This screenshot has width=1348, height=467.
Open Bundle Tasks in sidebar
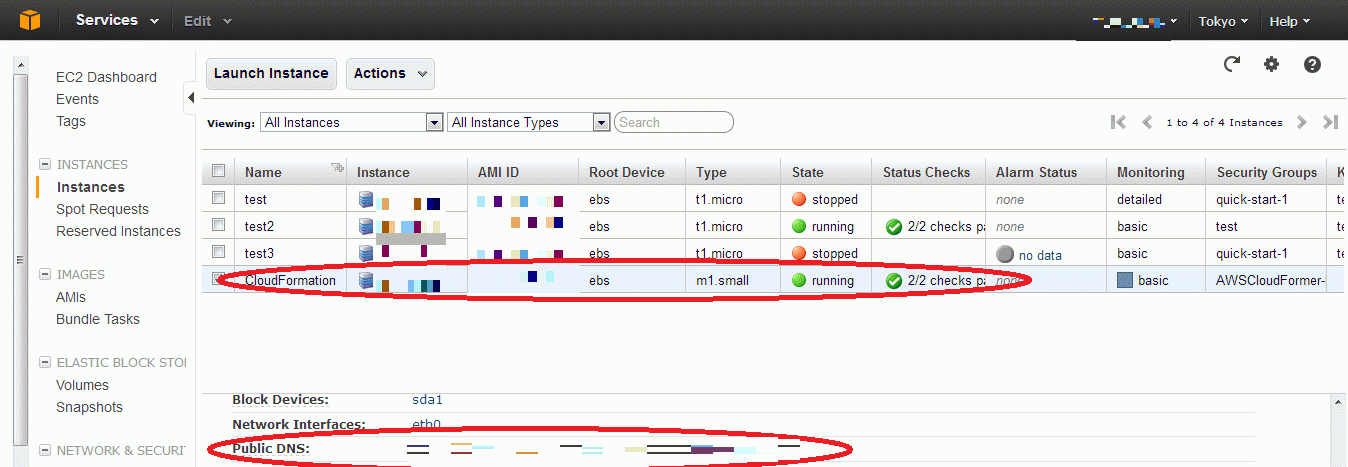point(98,319)
